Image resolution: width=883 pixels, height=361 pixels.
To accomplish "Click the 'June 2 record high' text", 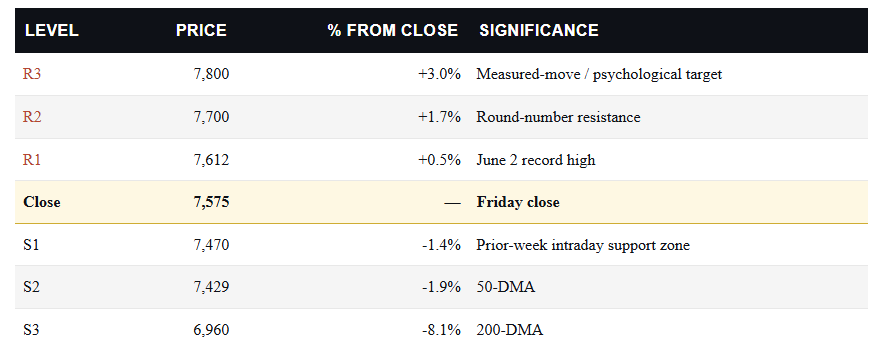I will click(x=536, y=160).
